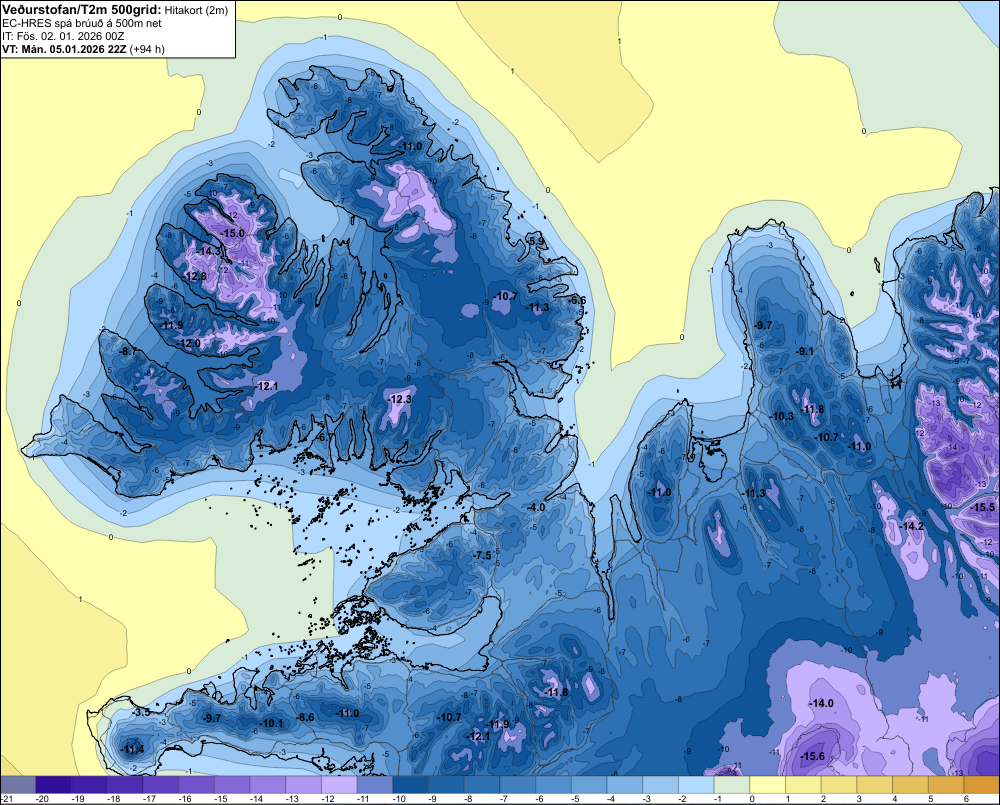
Task: Click the colorbar tick label 3
Action: [859, 799]
